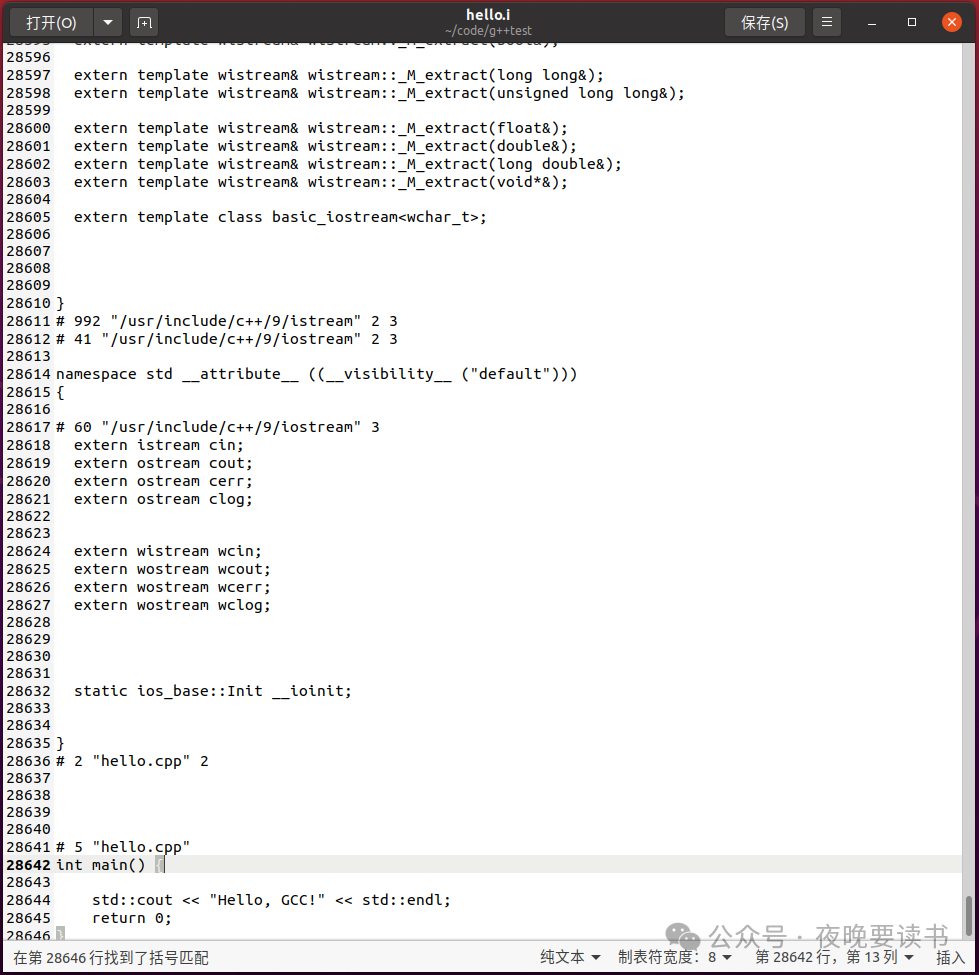Screen dimensions: 979x975
Task: Click the 'static ios_base::Init __ioinit;' line
Action: coord(213,691)
